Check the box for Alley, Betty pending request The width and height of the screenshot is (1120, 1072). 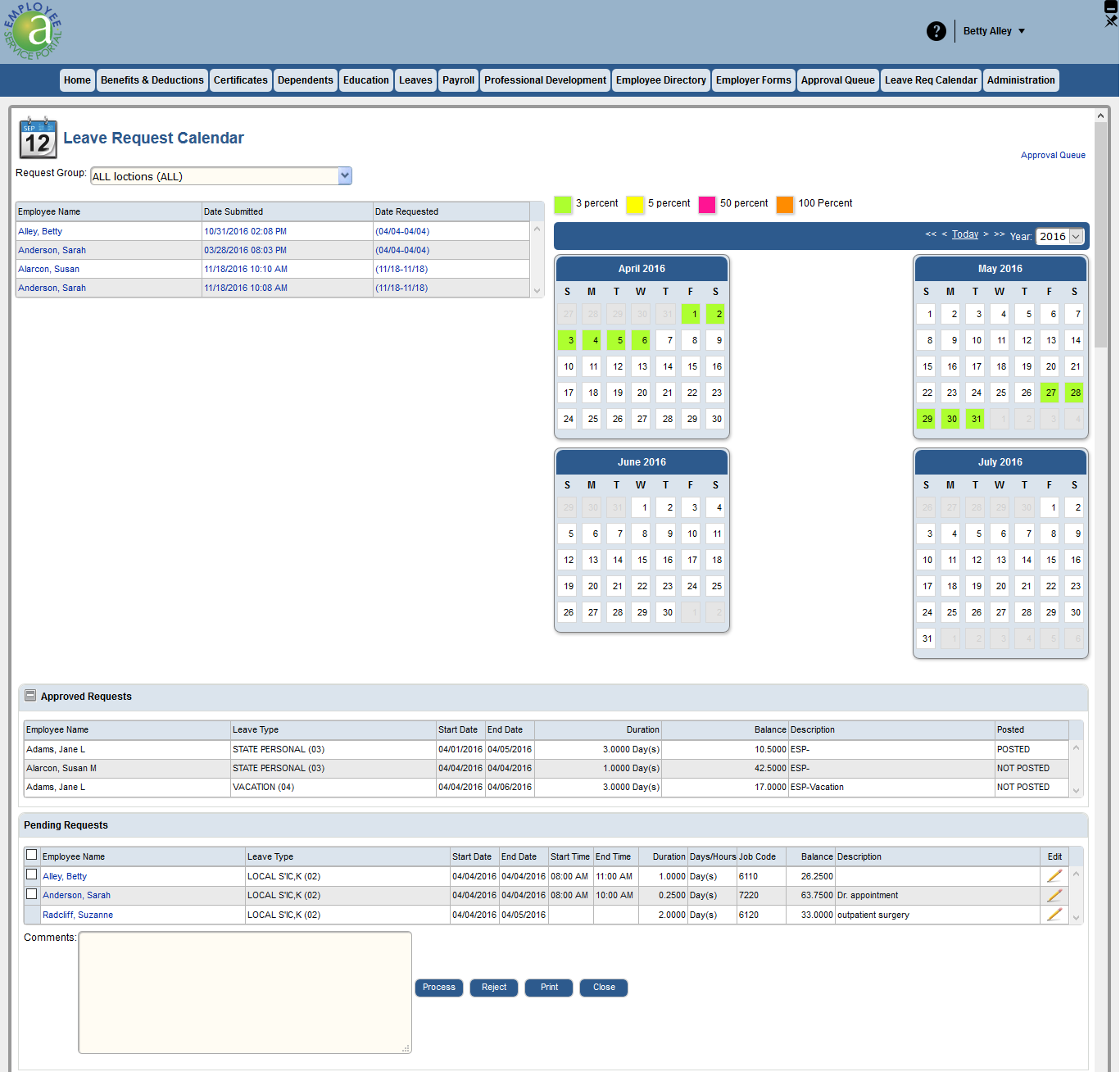32,875
